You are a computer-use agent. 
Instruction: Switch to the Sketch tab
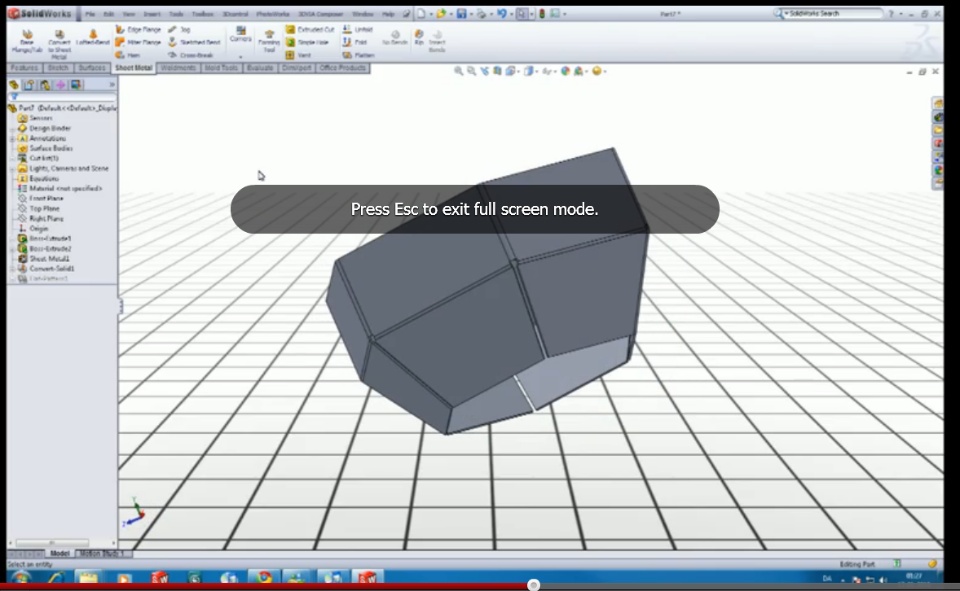coord(58,68)
